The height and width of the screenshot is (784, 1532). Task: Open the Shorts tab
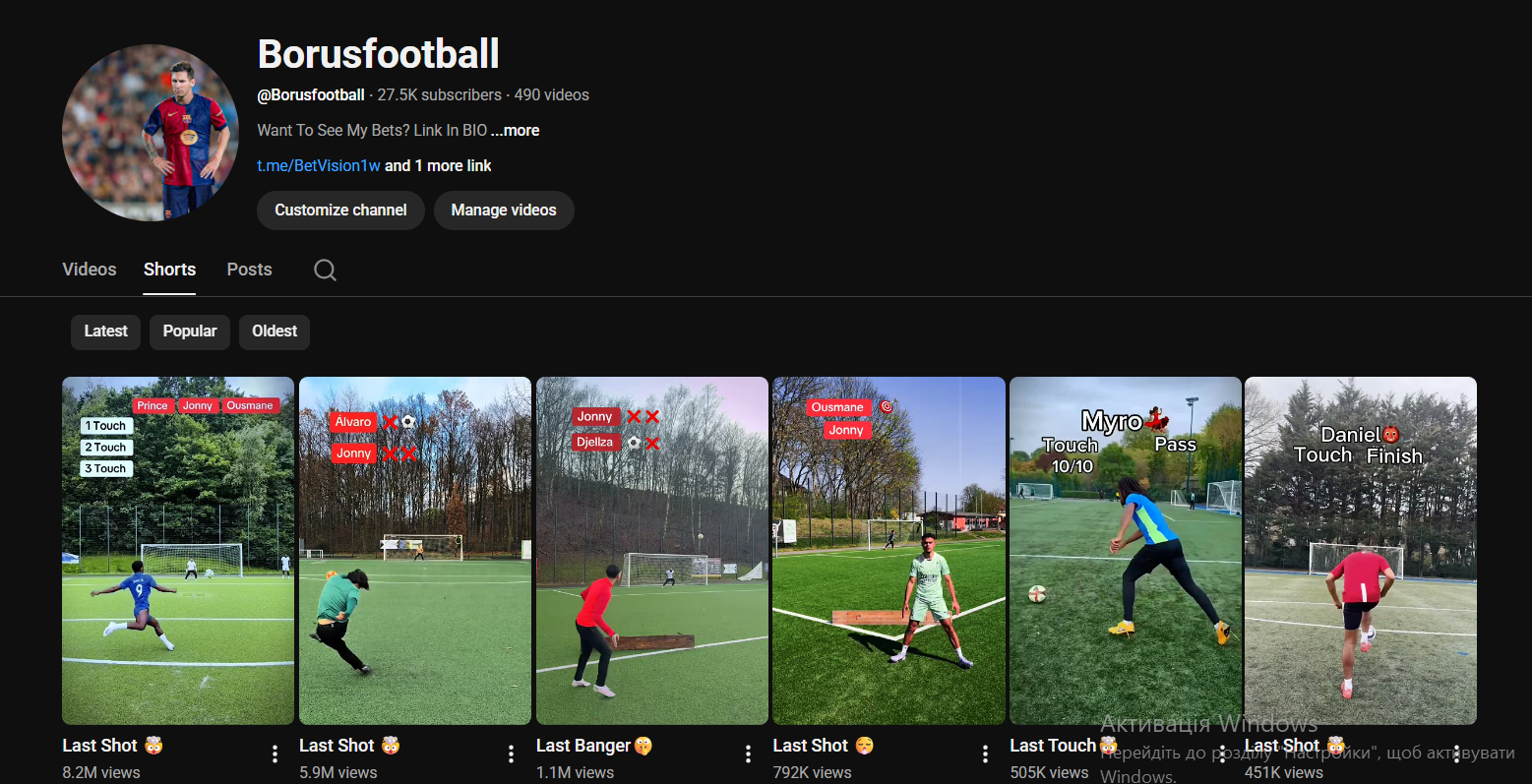pos(169,270)
